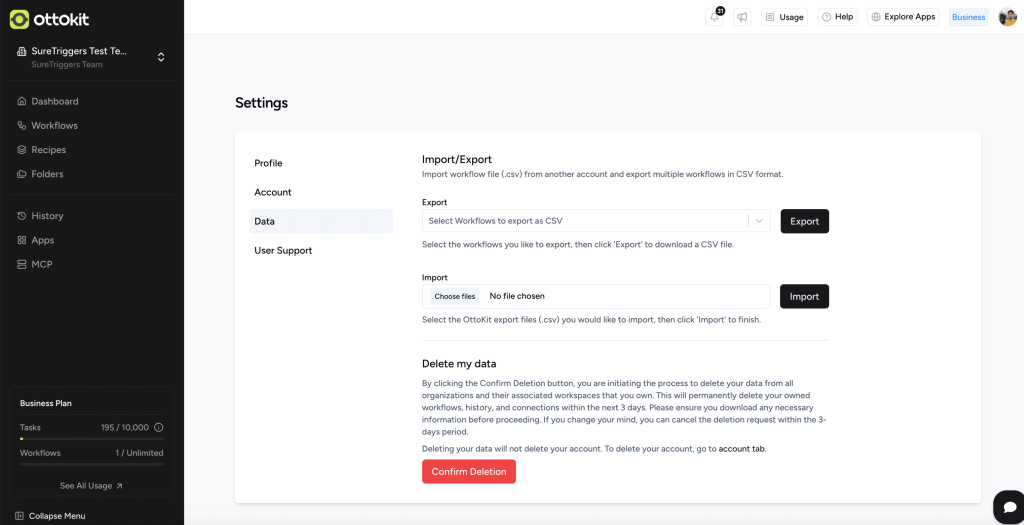Click the Usage button in header

(784, 17)
